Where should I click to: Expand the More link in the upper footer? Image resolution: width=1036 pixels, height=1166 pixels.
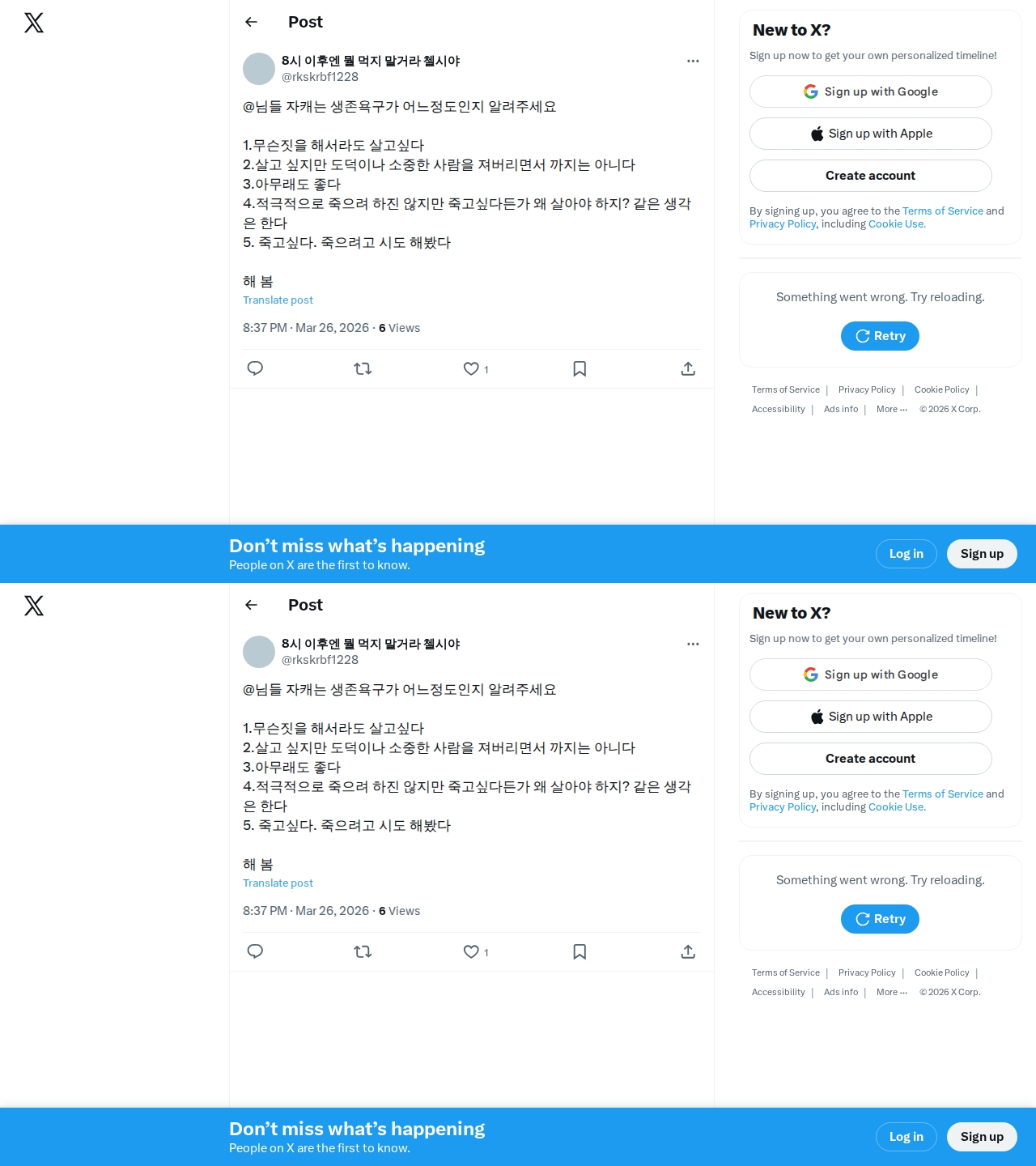click(892, 409)
